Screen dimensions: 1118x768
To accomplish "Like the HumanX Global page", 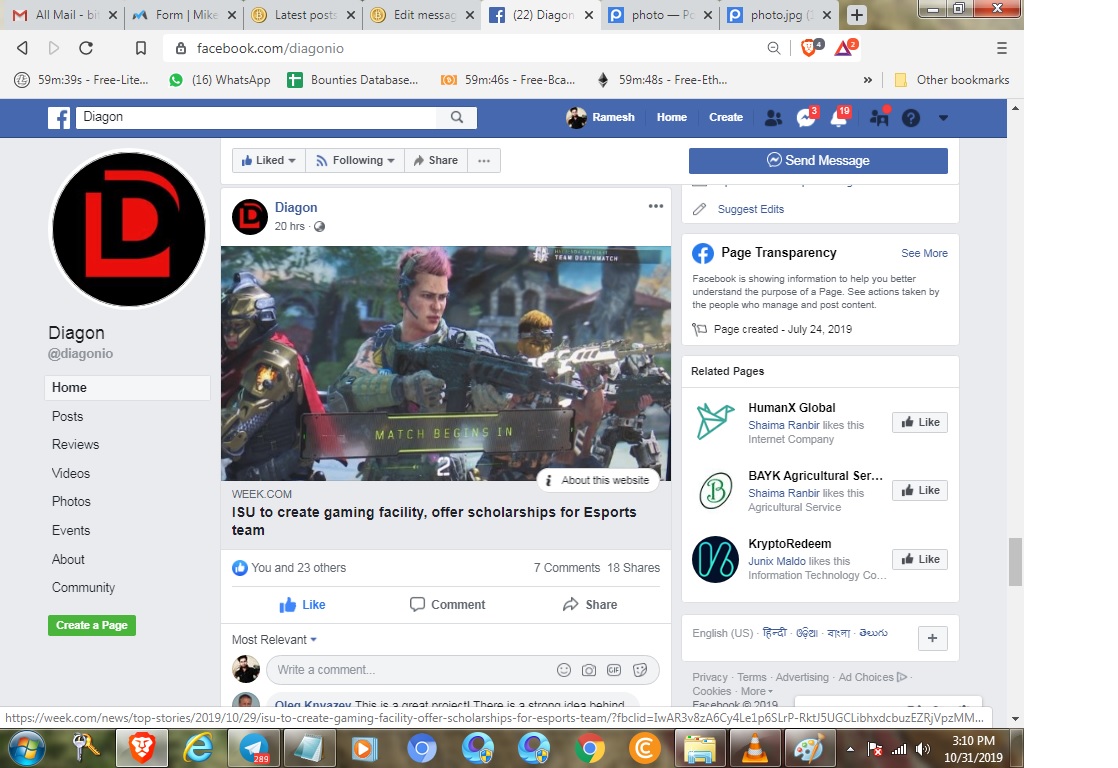I will [920, 422].
